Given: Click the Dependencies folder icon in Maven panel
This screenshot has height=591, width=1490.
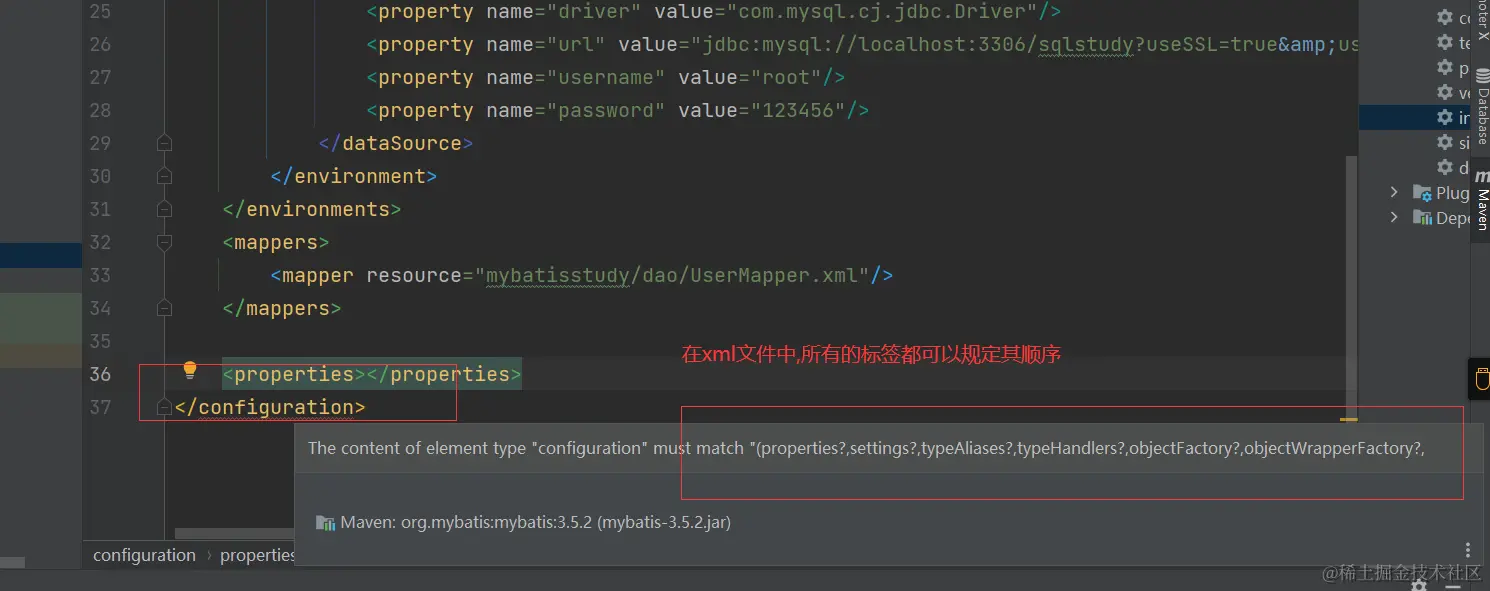Looking at the screenshot, I should [1422, 217].
